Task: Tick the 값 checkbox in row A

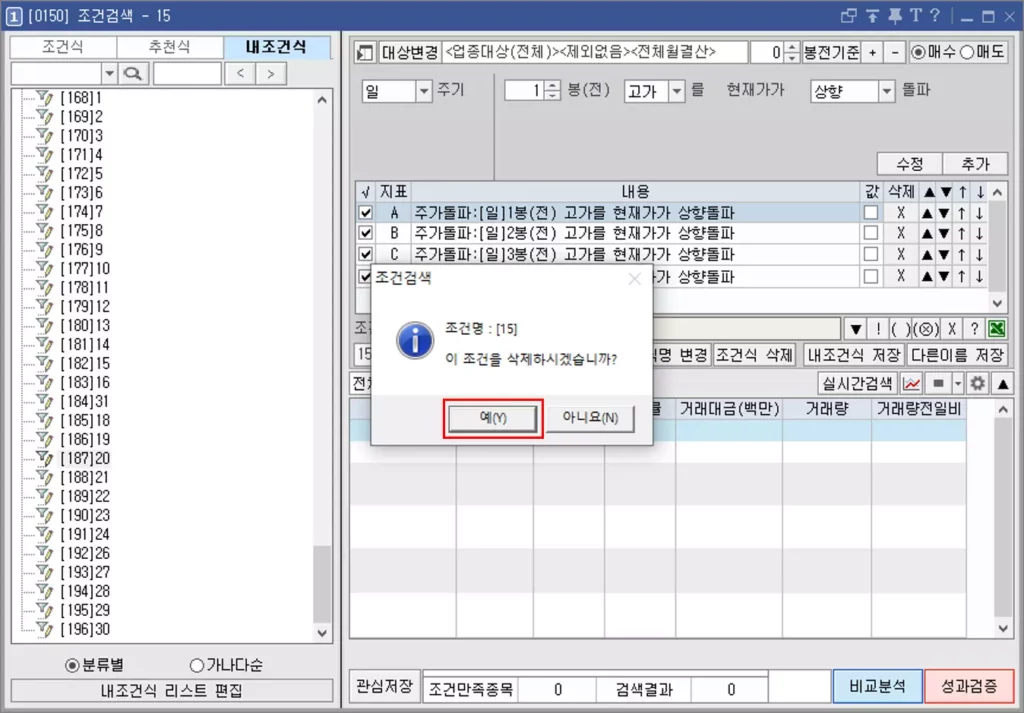Action: [871, 212]
